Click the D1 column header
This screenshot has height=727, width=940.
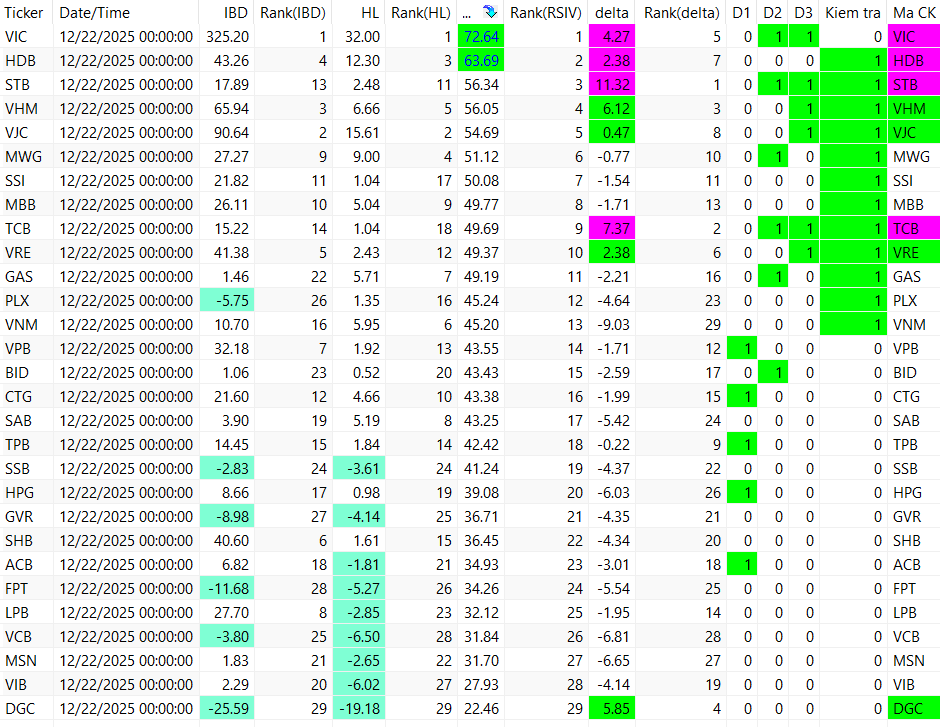point(742,13)
